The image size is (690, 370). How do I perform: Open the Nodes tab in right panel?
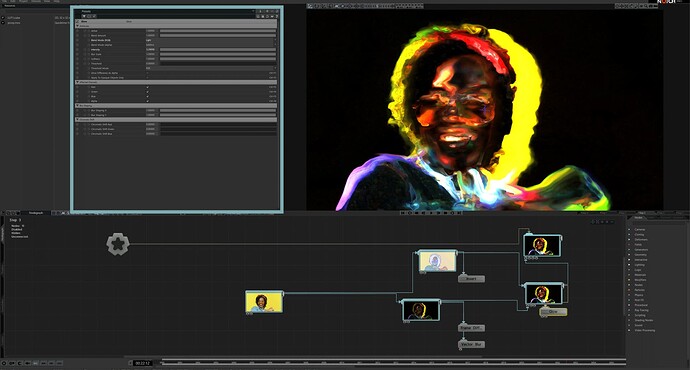[638, 218]
